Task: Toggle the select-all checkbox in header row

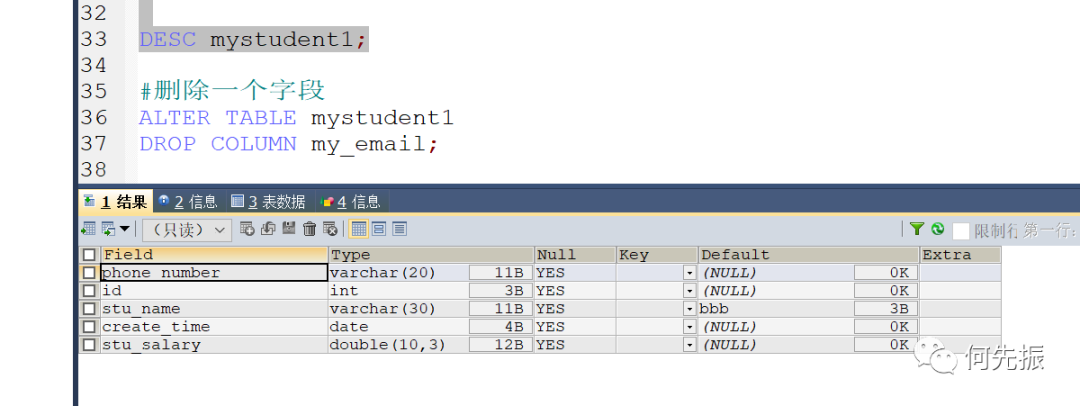Action: click(x=89, y=255)
